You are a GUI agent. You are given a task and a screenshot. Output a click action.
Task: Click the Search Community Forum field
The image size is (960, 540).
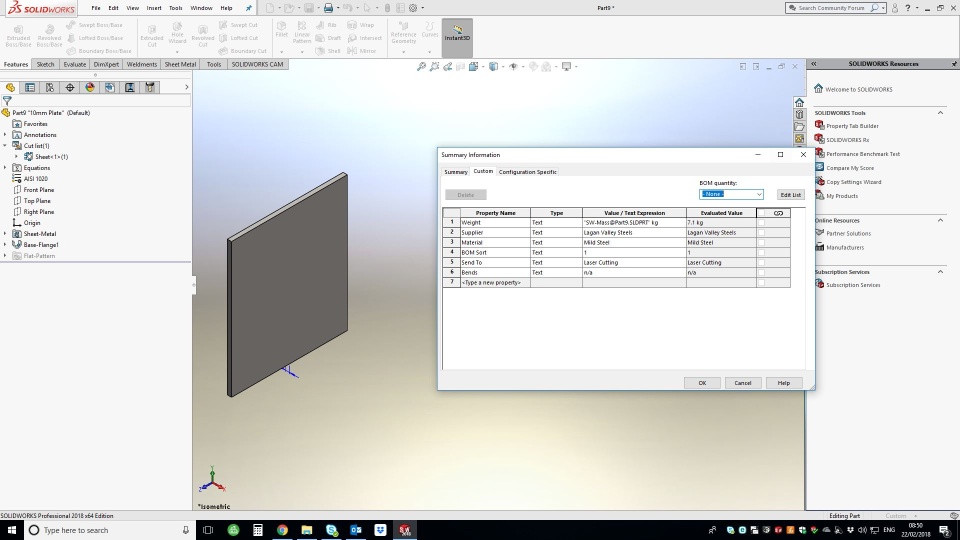[x=831, y=8]
